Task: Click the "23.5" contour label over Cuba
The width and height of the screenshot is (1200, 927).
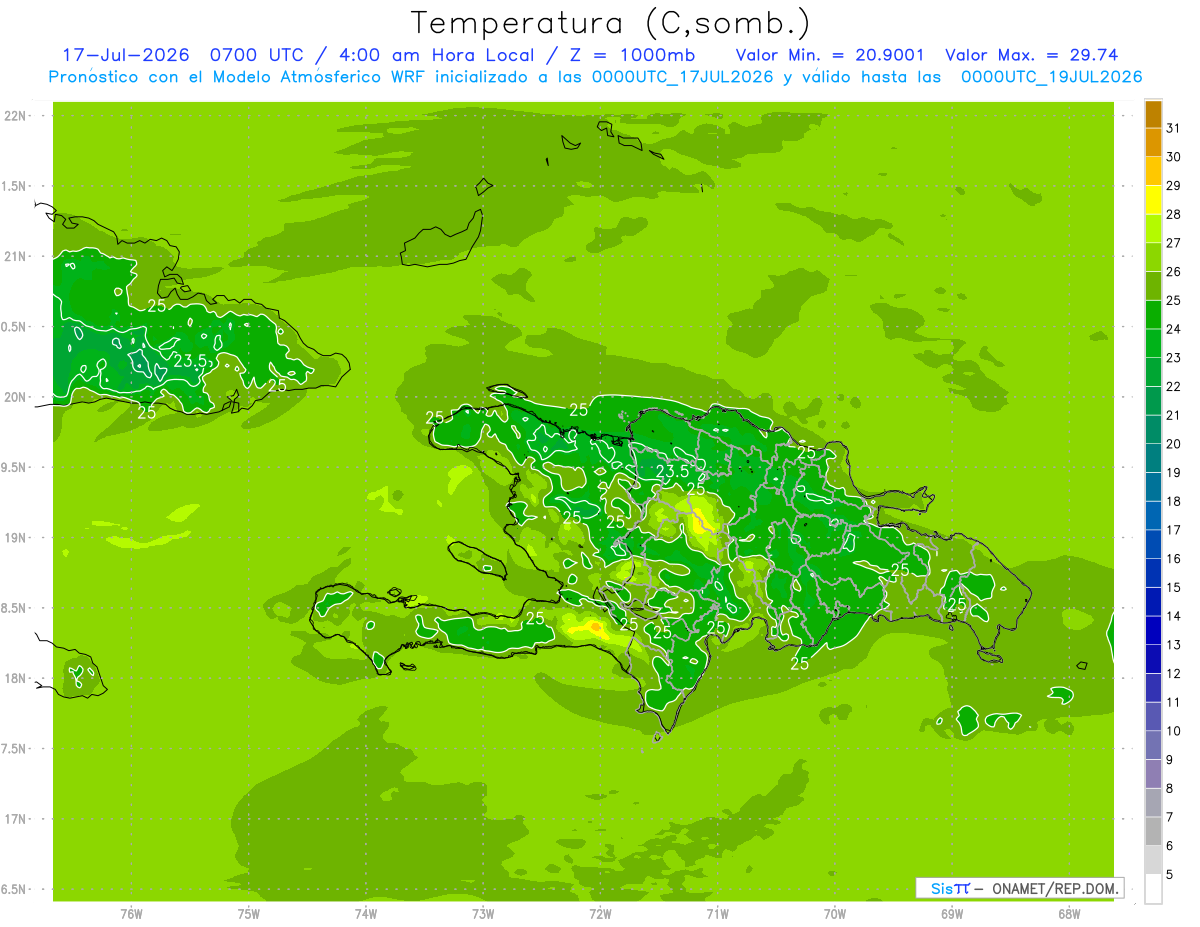Action: tap(190, 361)
